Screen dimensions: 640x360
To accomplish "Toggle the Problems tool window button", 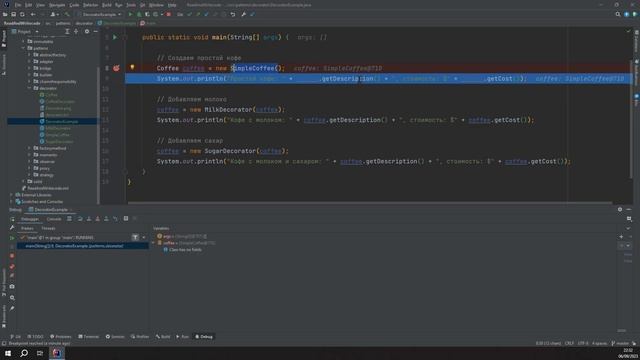I will click(60, 337).
